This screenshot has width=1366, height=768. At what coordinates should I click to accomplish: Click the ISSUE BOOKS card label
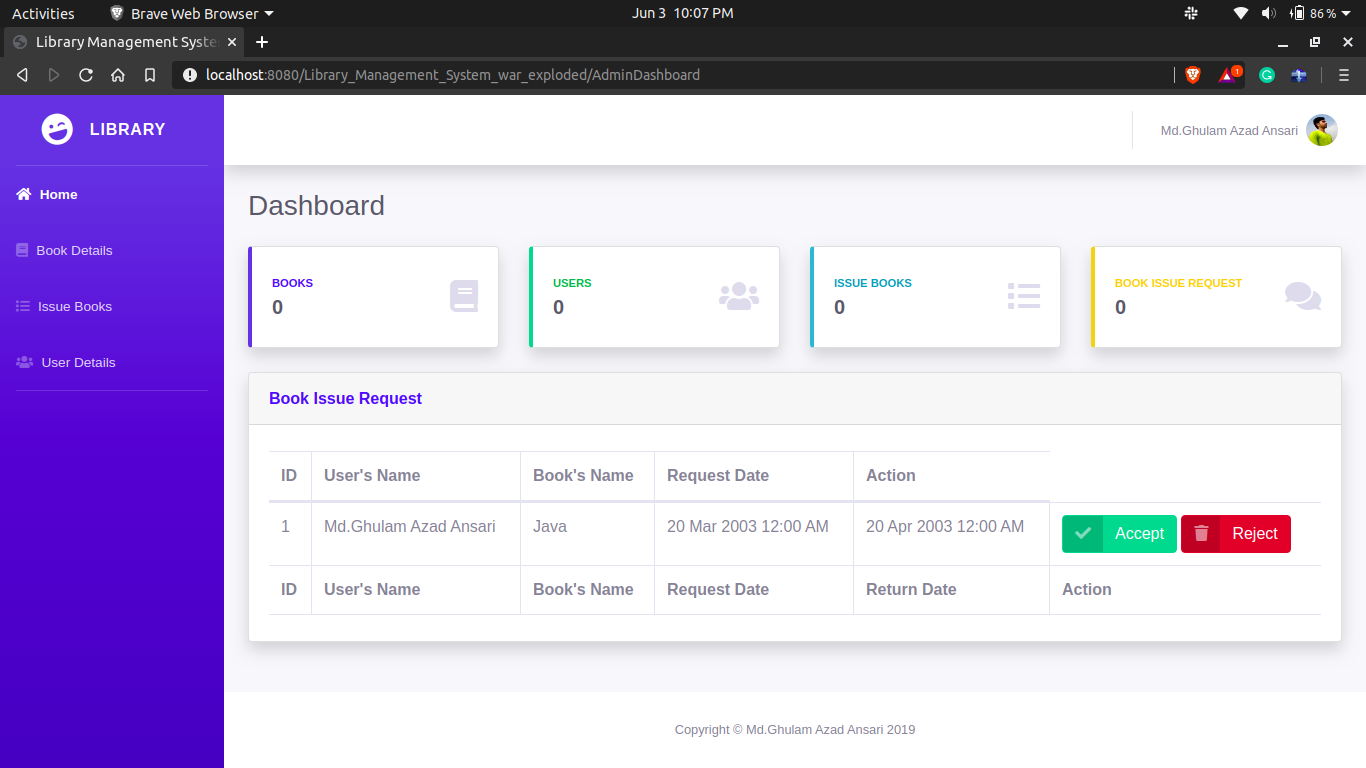(x=873, y=283)
